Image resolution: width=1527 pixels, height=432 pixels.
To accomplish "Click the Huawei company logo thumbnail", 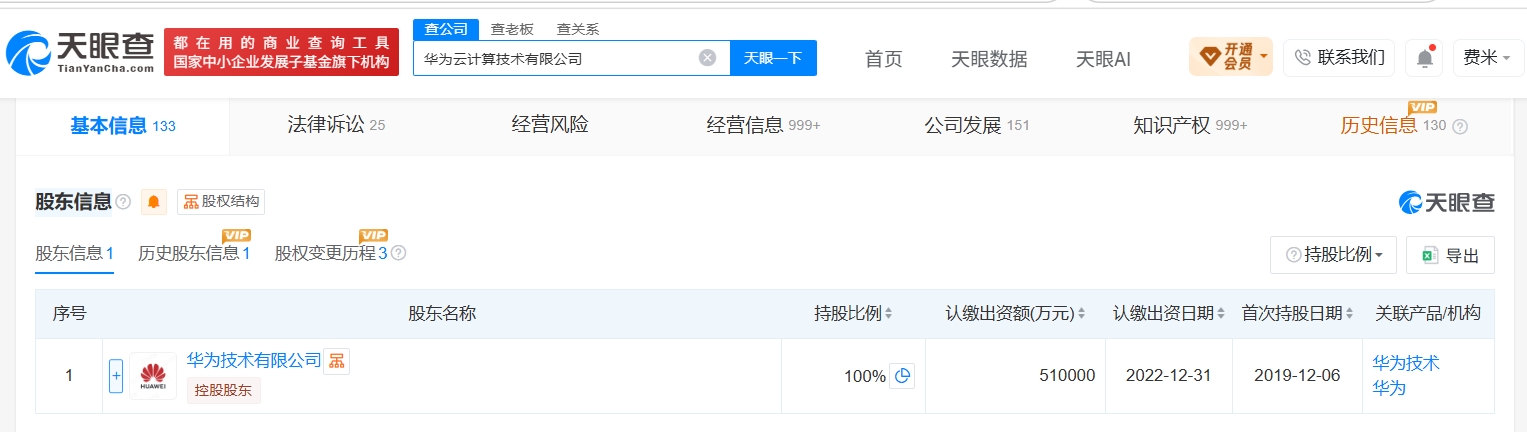I will (x=153, y=376).
